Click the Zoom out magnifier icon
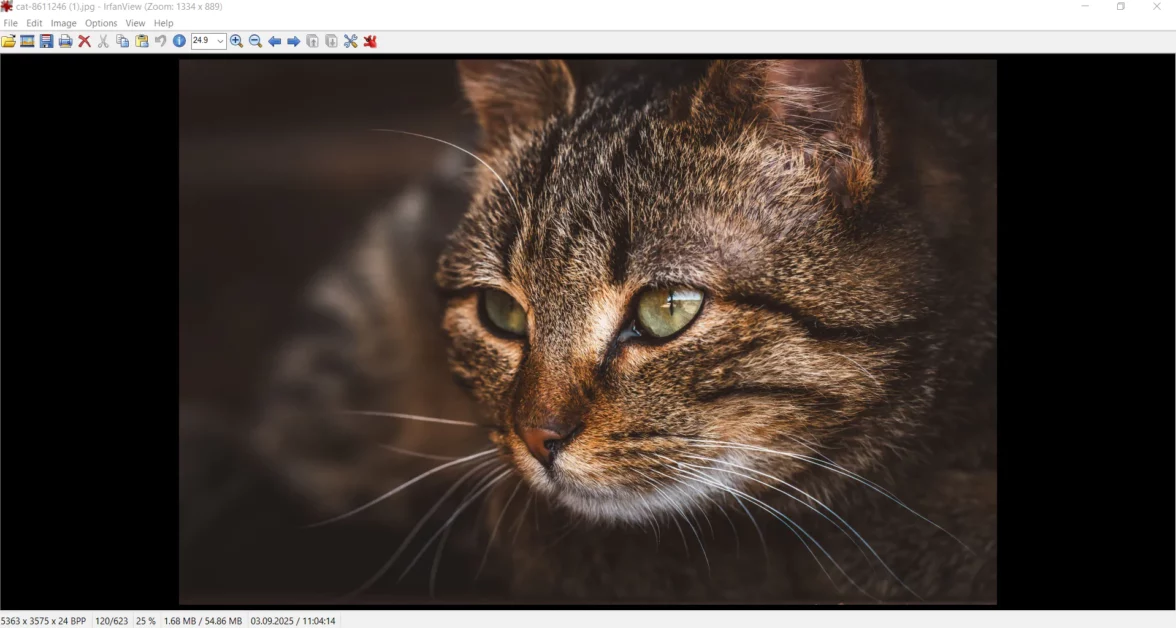The image size is (1176, 628). [256, 41]
